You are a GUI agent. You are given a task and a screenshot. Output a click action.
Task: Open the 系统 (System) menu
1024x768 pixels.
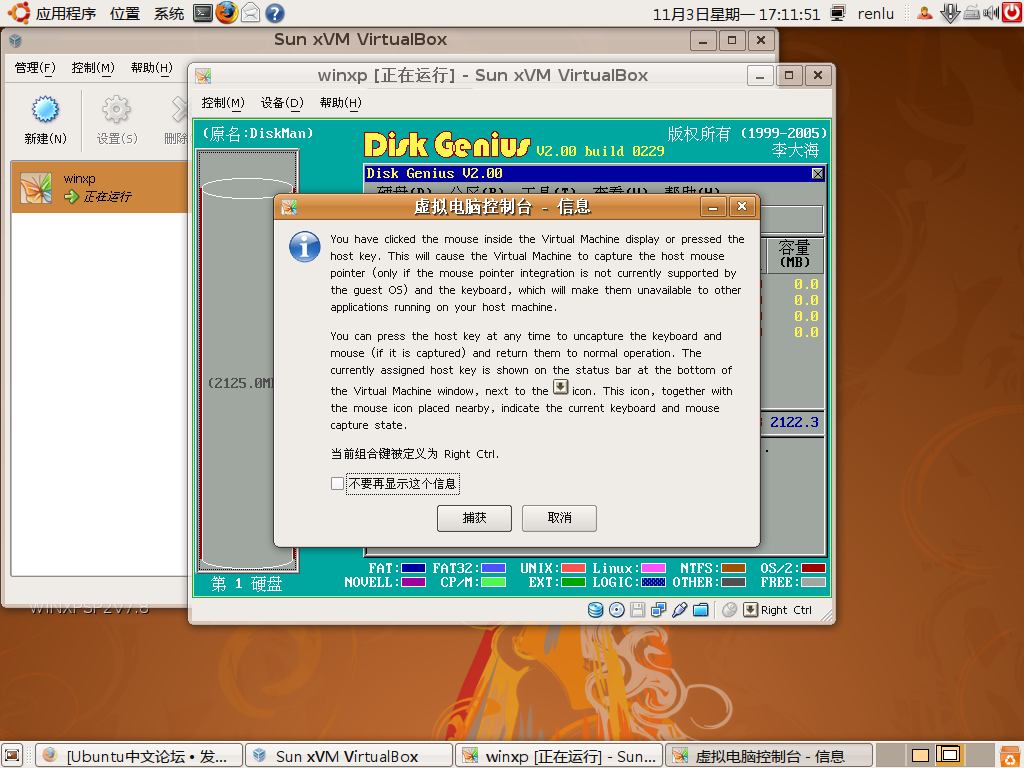(168, 13)
